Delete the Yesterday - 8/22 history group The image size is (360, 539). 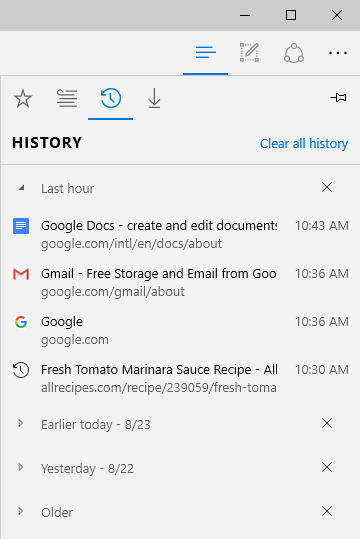(327, 467)
